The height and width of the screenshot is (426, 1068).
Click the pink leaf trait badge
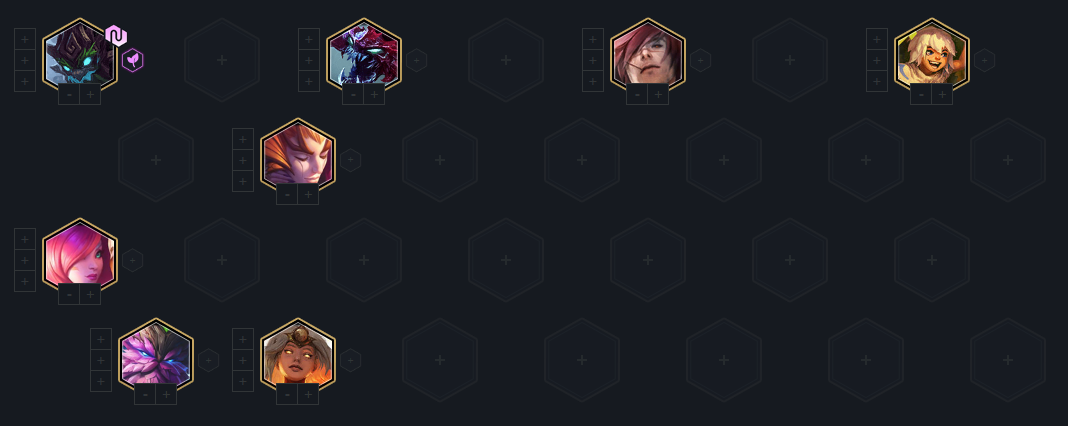132,60
